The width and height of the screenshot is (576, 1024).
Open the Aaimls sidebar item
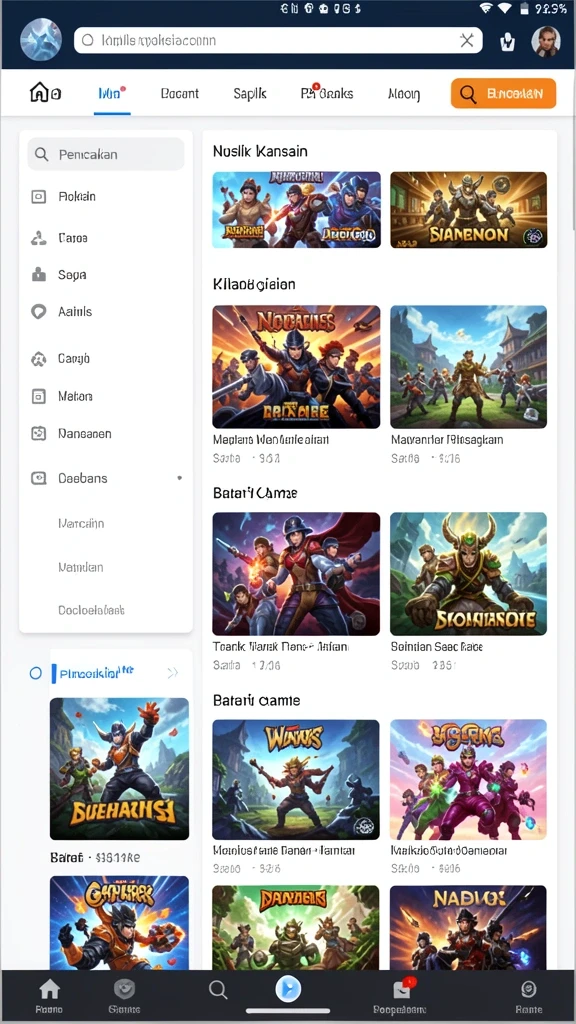click(106, 312)
